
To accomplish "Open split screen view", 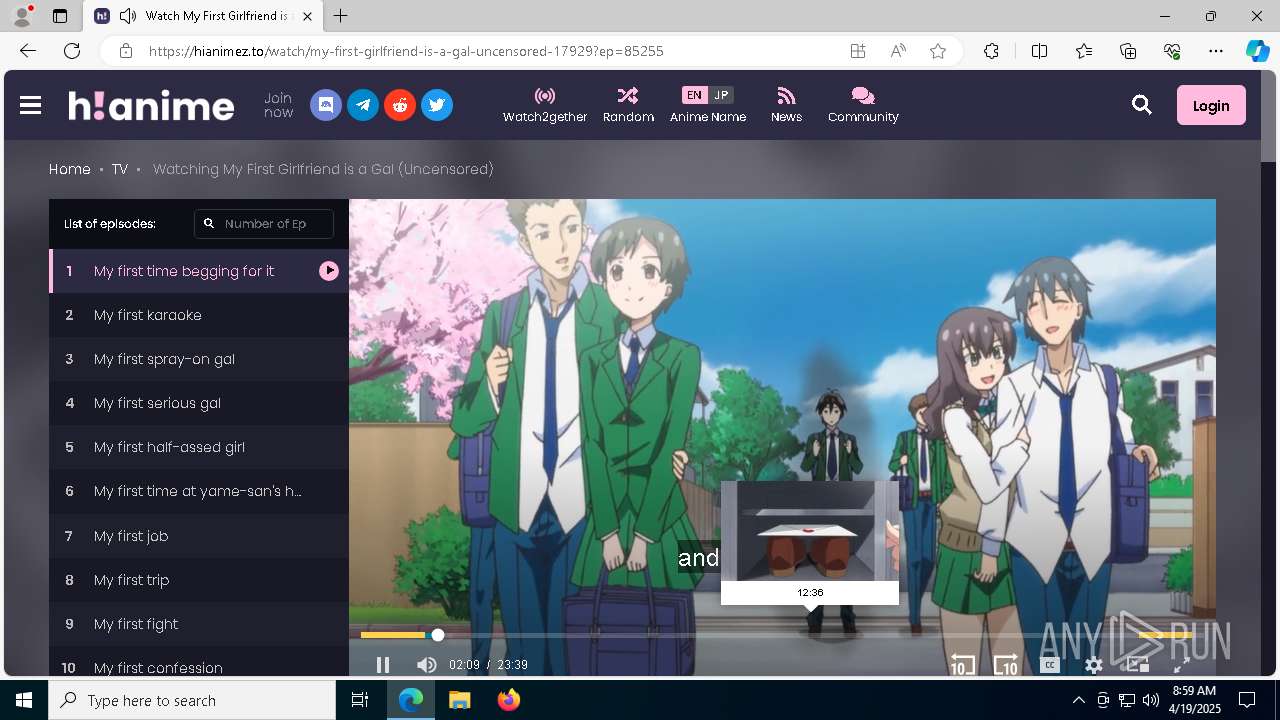I will click(x=1039, y=51).
